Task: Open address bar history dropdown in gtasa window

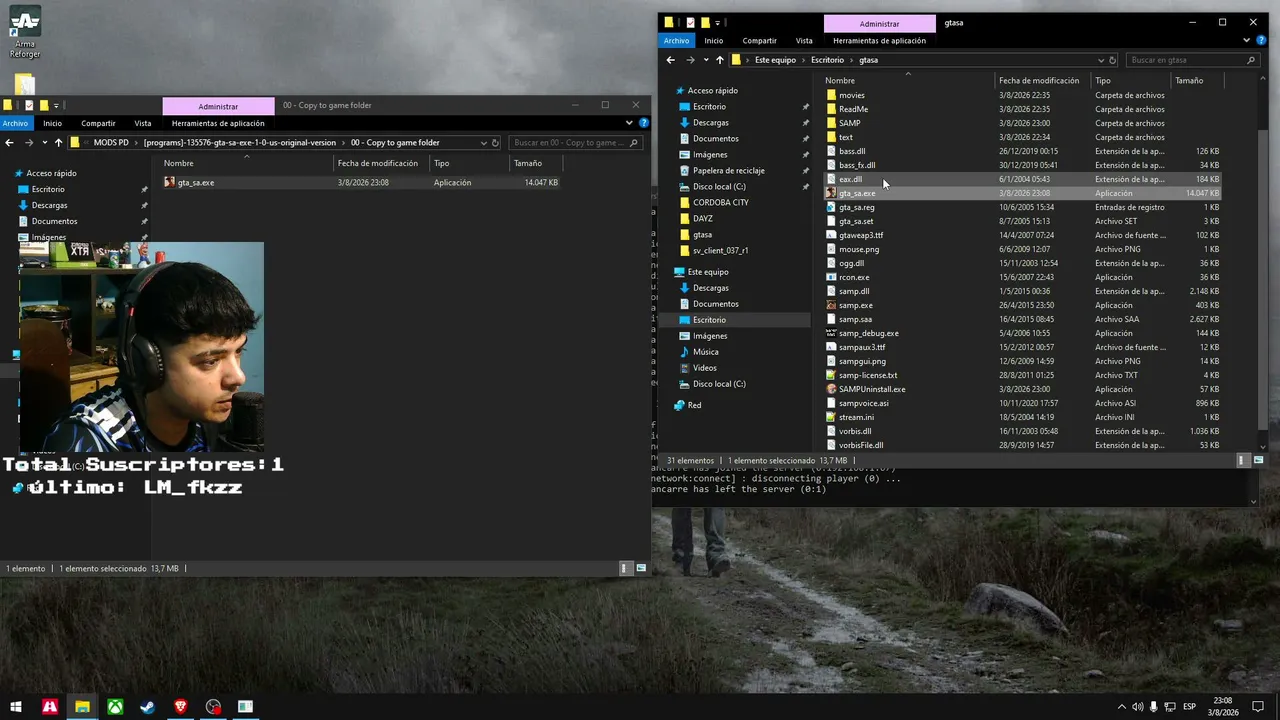Action: coord(1101,60)
